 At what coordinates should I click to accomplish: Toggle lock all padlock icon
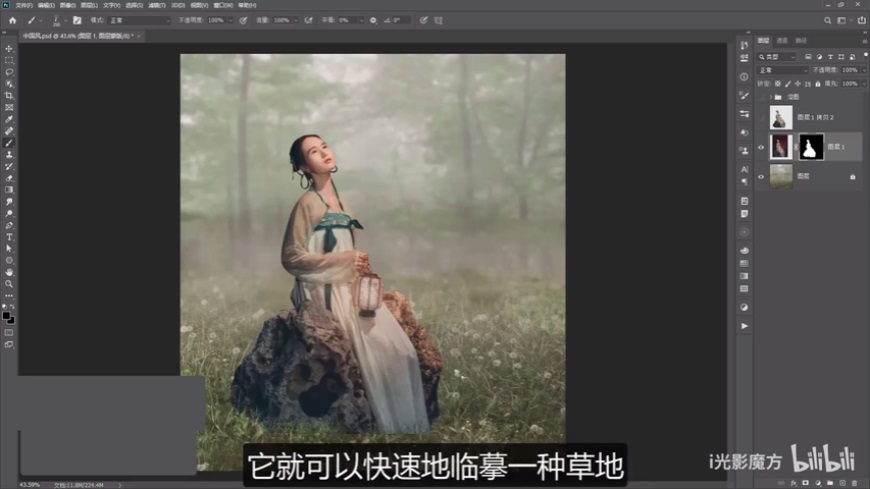(818, 84)
